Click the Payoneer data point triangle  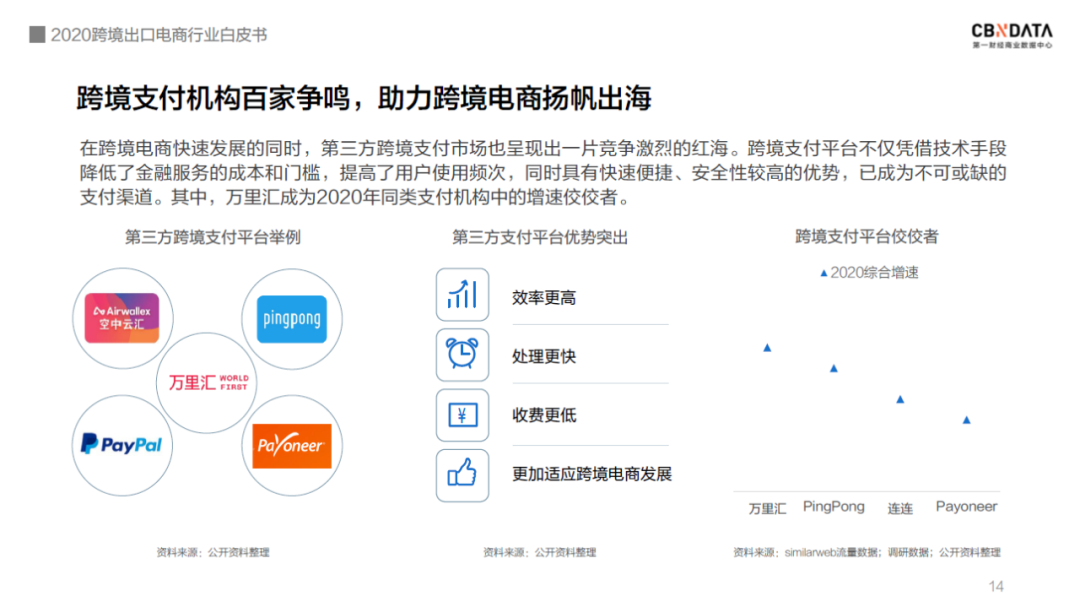tap(966, 420)
